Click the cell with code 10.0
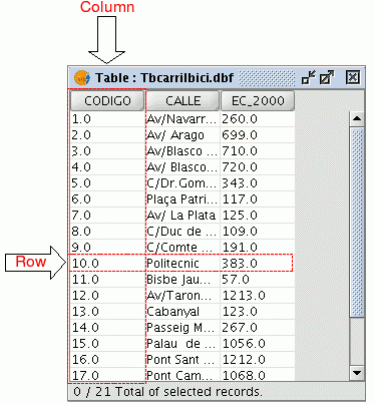The width and height of the screenshot is (375, 404). pyautogui.click(x=108, y=263)
